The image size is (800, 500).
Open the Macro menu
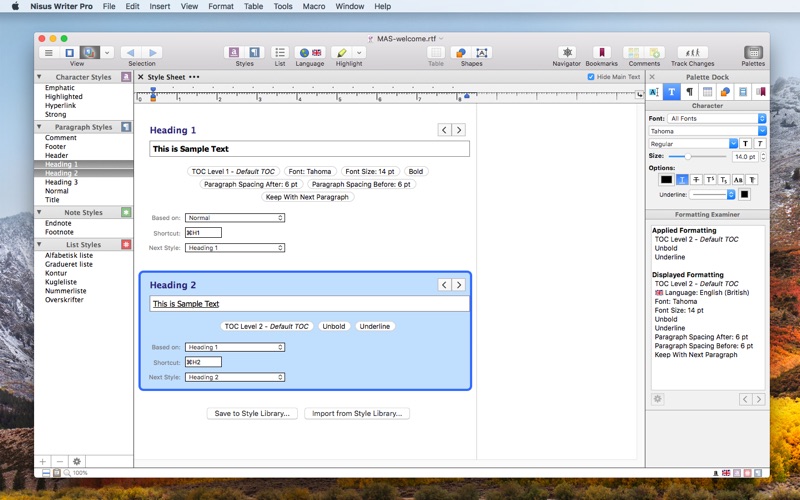click(x=314, y=7)
